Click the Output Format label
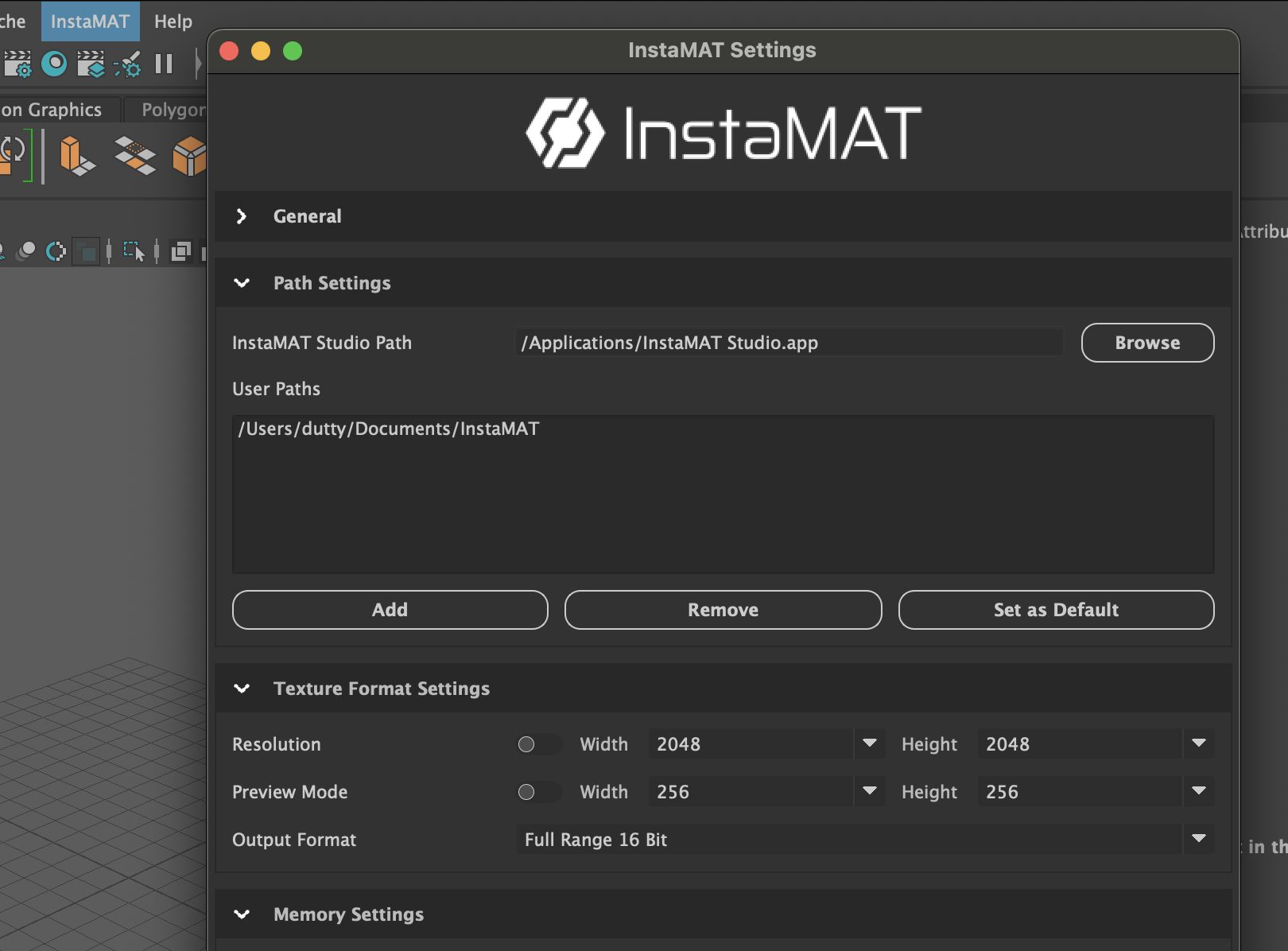The height and width of the screenshot is (951, 1288). (294, 840)
